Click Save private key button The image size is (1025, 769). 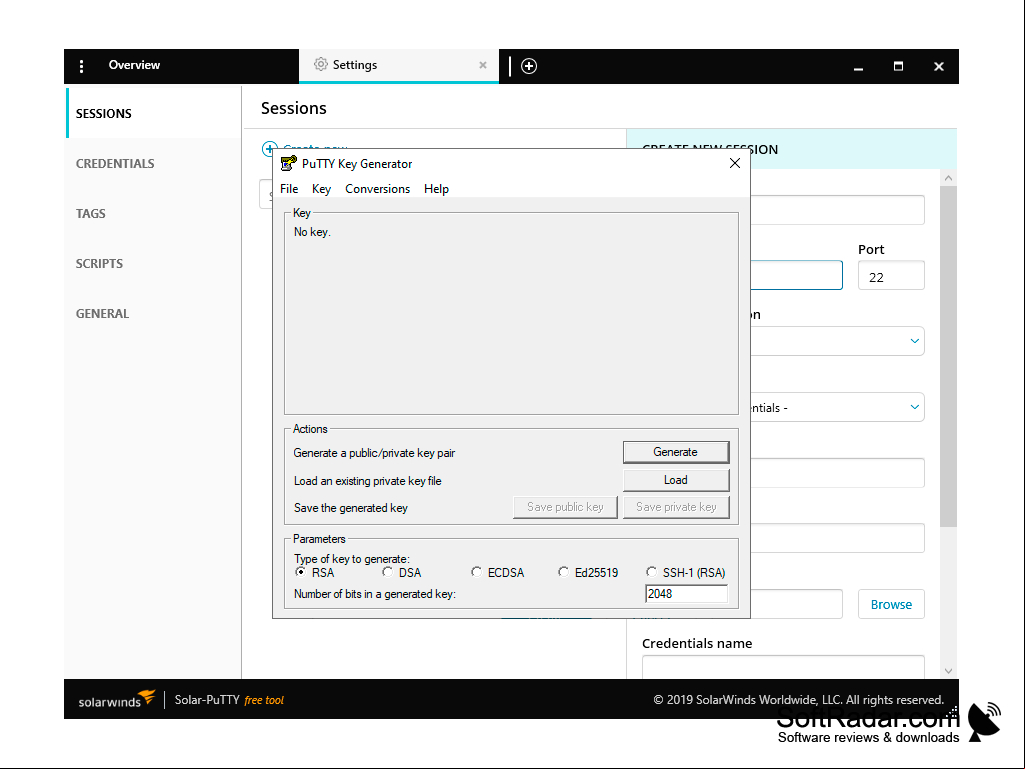pyautogui.click(x=676, y=507)
